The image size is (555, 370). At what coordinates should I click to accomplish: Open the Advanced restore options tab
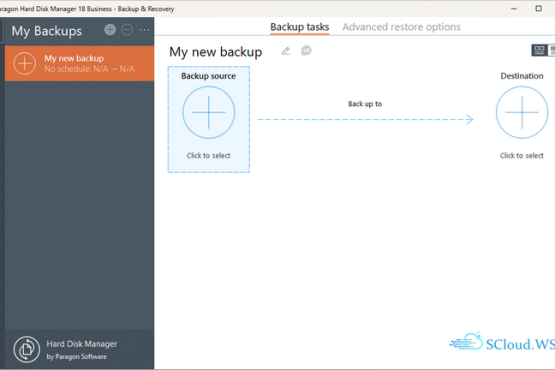(x=401, y=27)
